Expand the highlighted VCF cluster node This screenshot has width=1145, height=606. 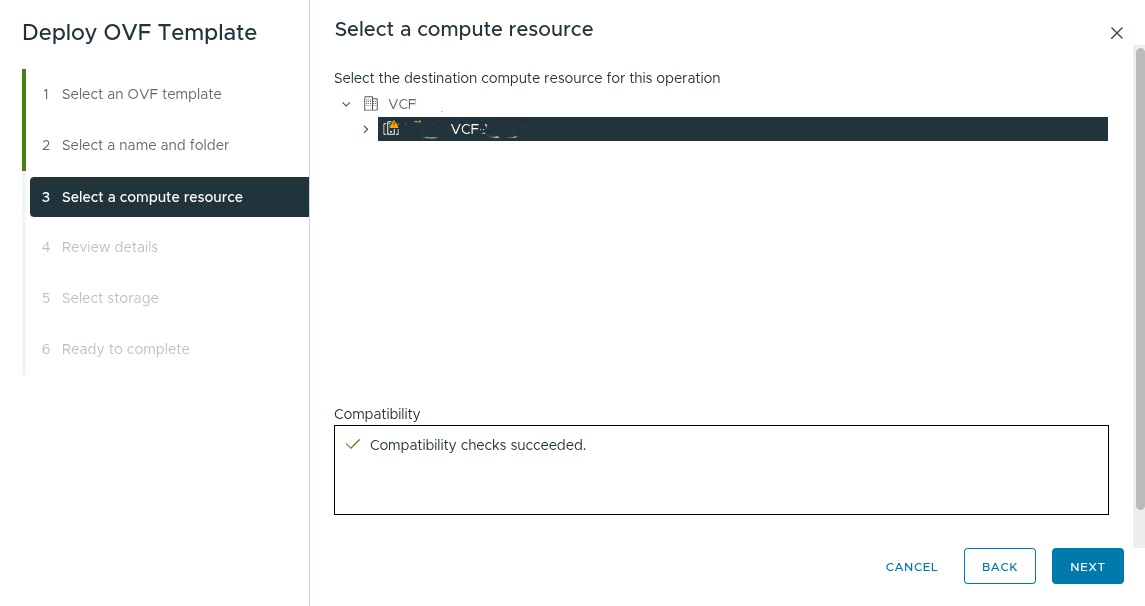click(365, 128)
